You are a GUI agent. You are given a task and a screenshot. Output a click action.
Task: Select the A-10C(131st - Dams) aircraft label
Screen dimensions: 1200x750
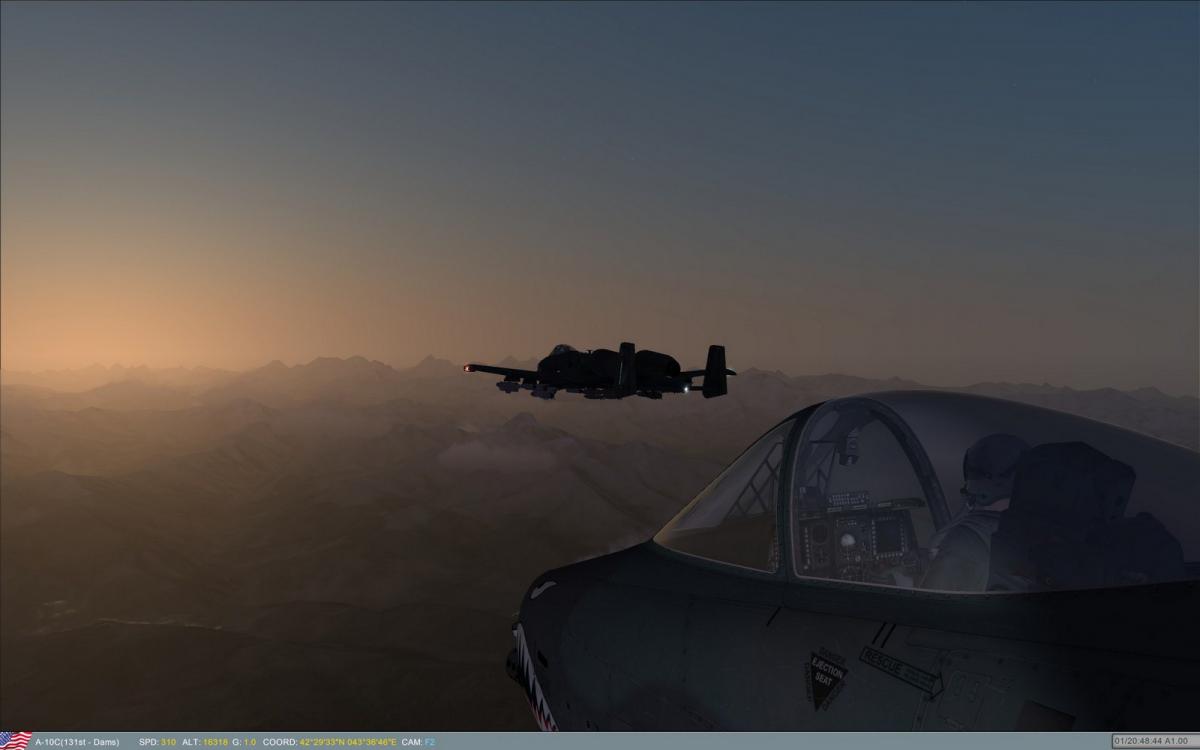coord(77,742)
